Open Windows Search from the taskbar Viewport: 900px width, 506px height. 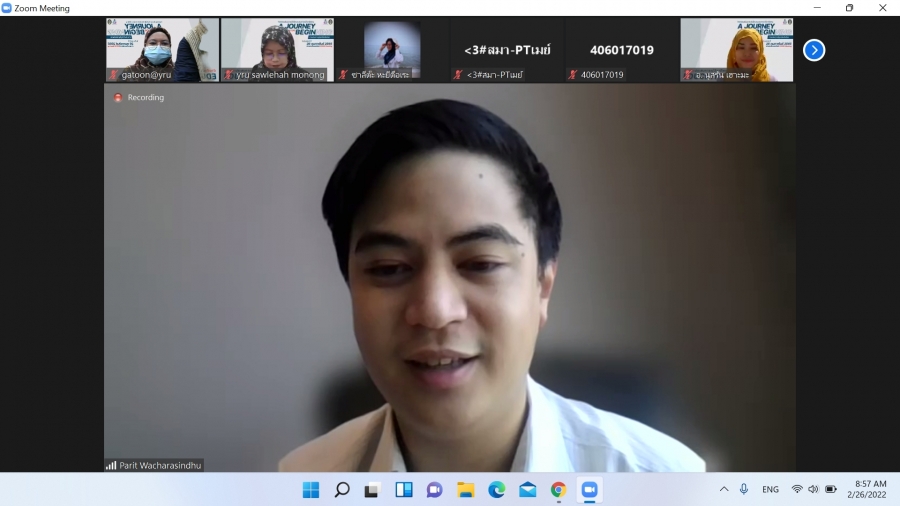[342, 490]
